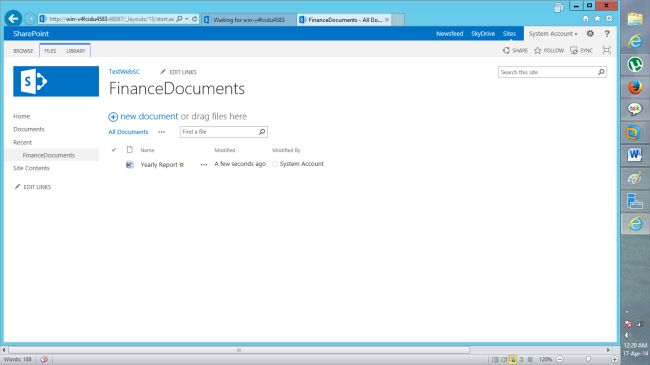Close the FinanceDocuments browser tab
This screenshot has height=365, width=650.
[387, 19]
